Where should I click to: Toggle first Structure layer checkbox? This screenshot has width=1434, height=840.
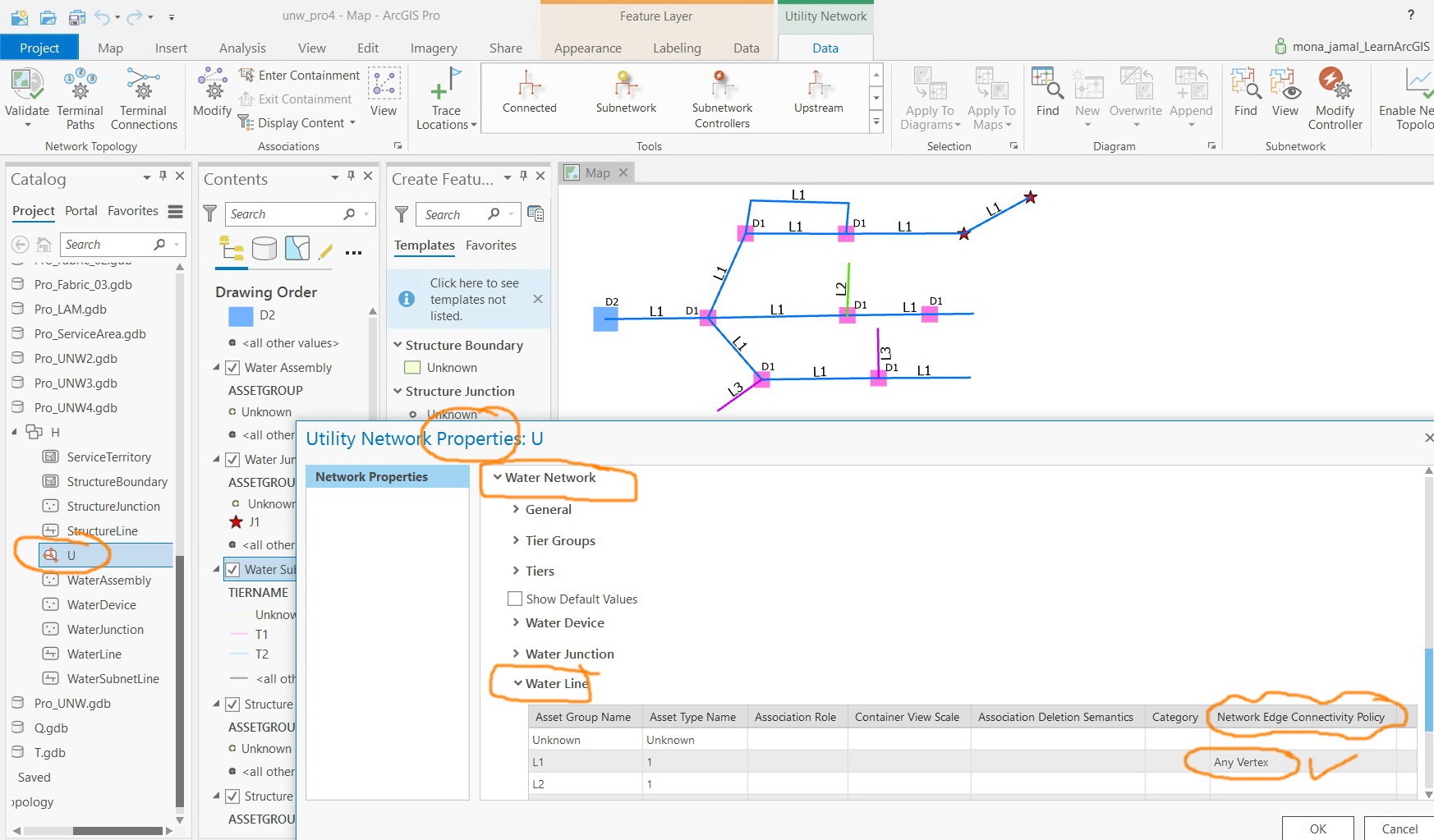(232, 705)
